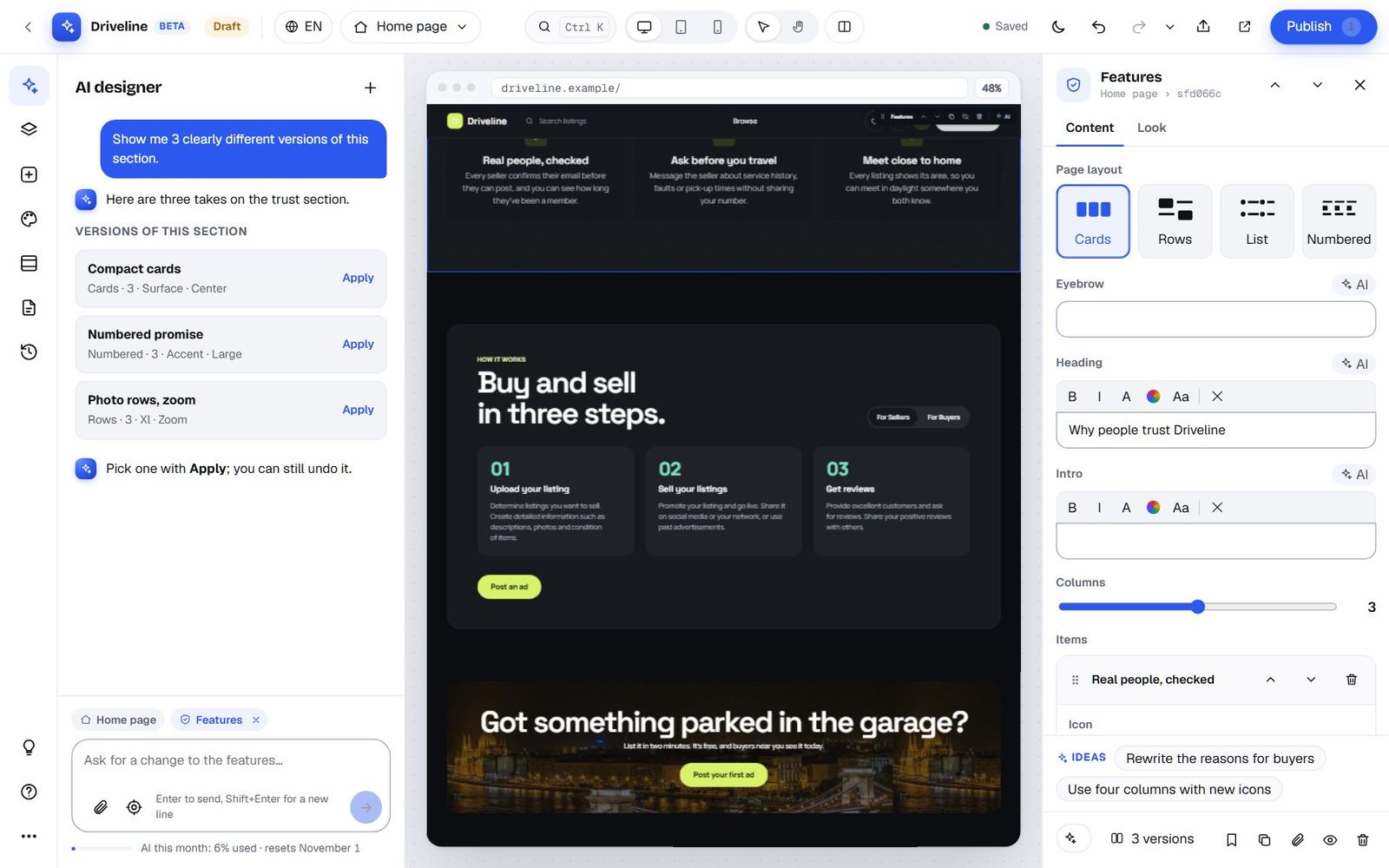The height and width of the screenshot is (868, 1389).
Task: Open preview in new tab icon
Action: click(1244, 27)
